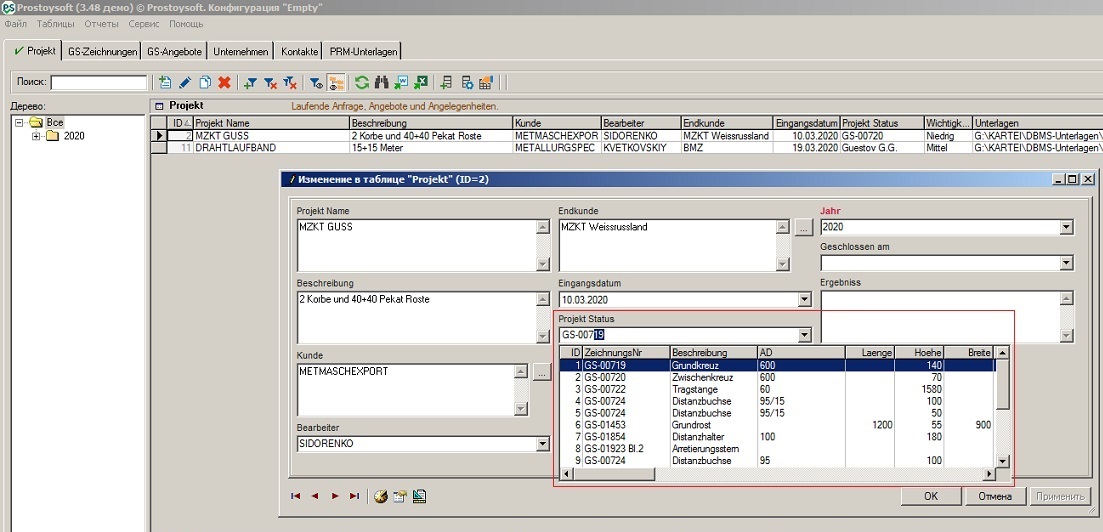Click the Отмена cancel button
Screen dimensions: 1103x532
point(995,496)
